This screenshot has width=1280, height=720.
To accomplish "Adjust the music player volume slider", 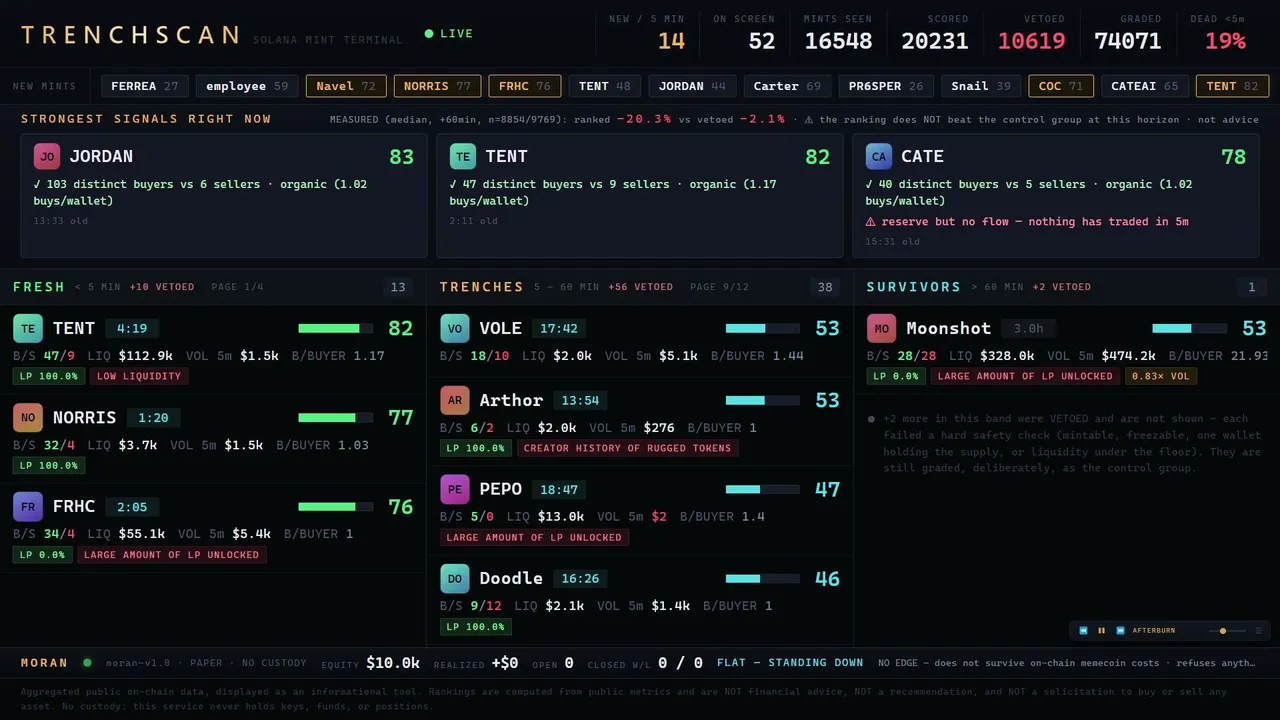I will [x=1226, y=631].
